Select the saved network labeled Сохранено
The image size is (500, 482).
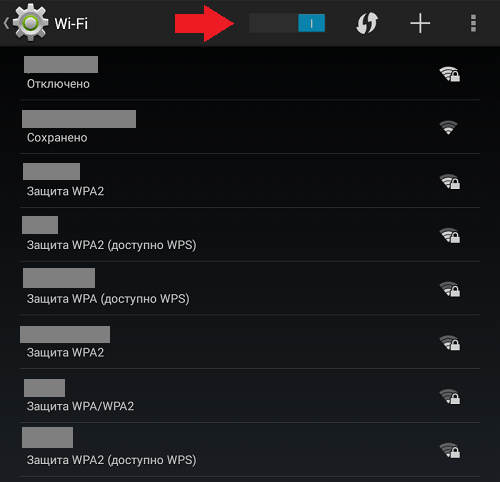(x=250, y=127)
